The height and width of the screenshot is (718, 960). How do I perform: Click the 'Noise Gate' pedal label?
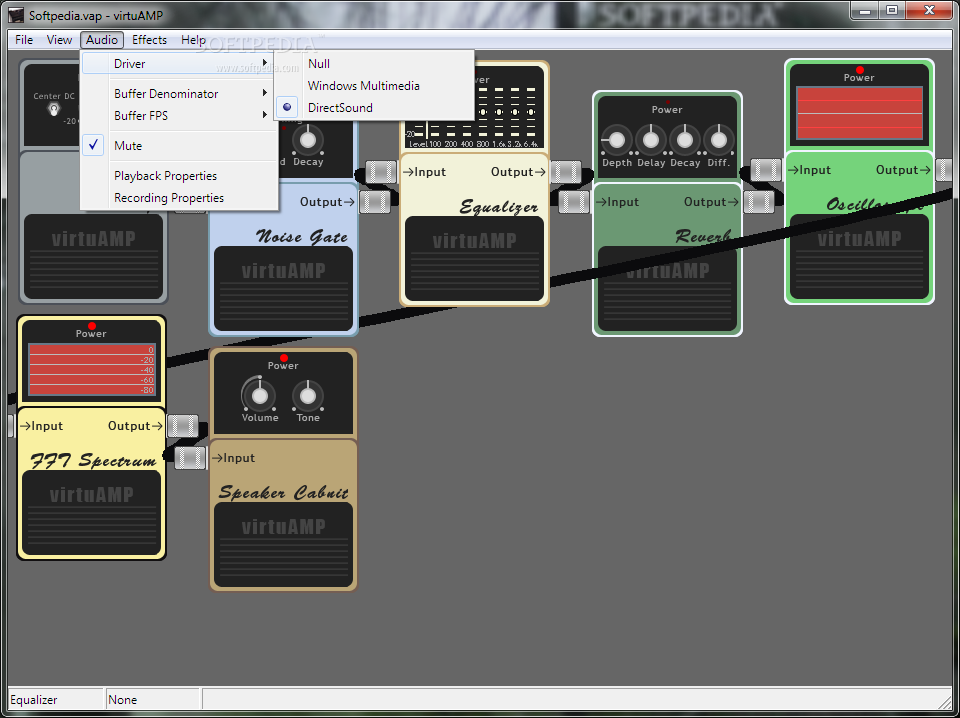pyautogui.click(x=302, y=237)
